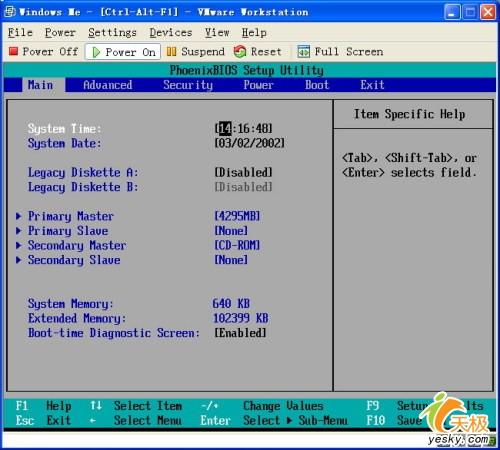Select the Secondary Slave label

pos(74,260)
